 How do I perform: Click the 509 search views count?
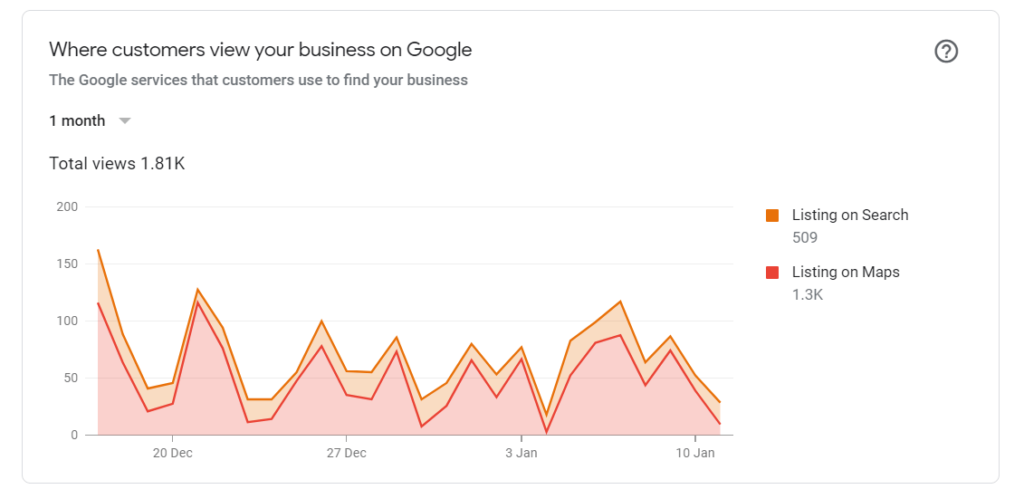805,238
